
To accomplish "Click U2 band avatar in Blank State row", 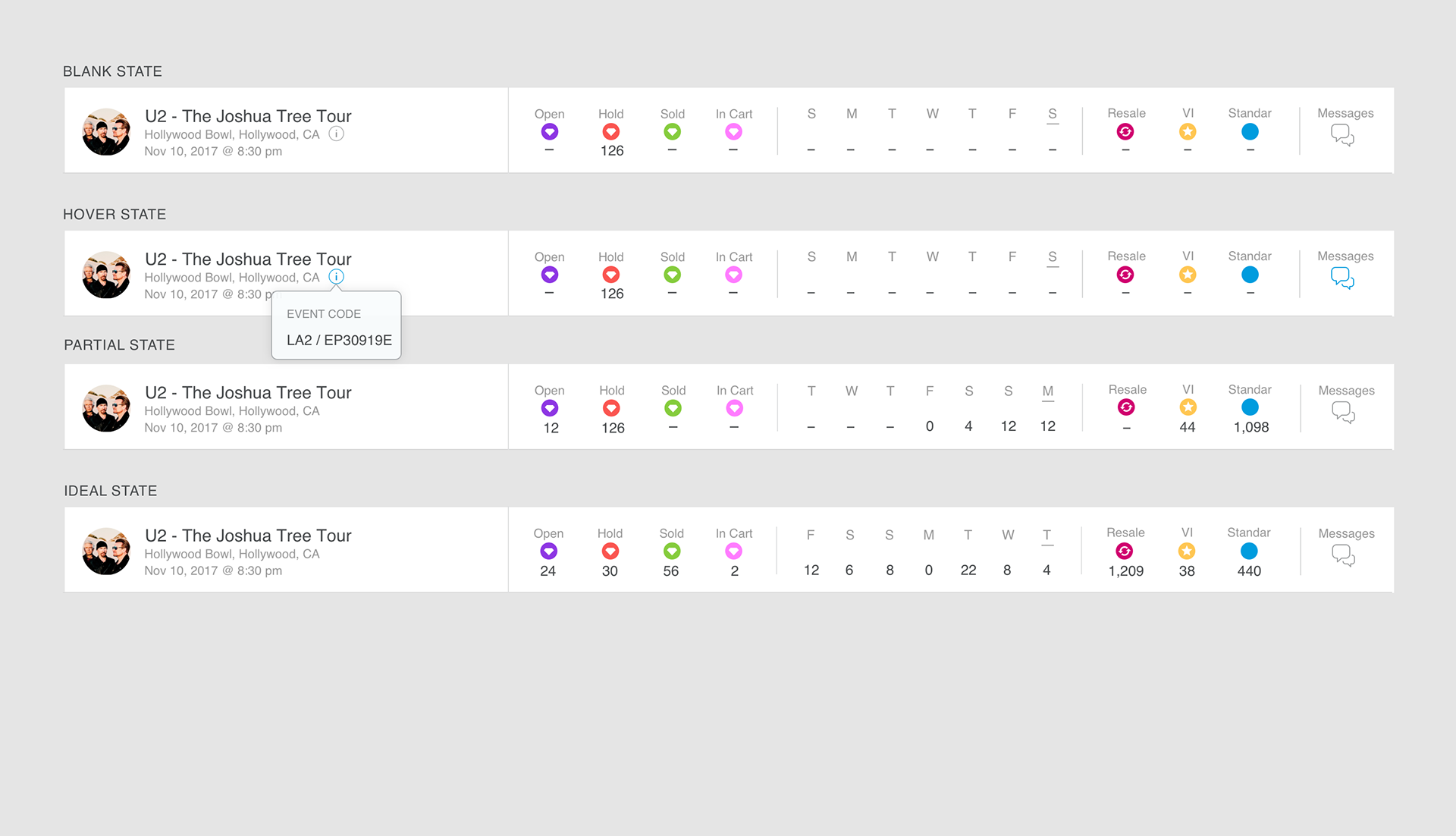I will (106, 131).
